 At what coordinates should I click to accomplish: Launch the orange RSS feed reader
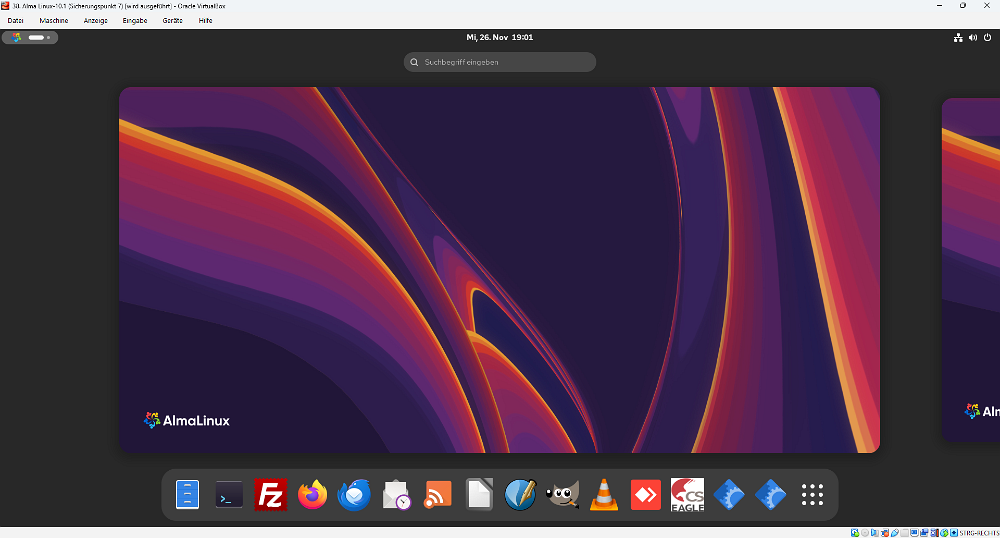[x=438, y=495]
